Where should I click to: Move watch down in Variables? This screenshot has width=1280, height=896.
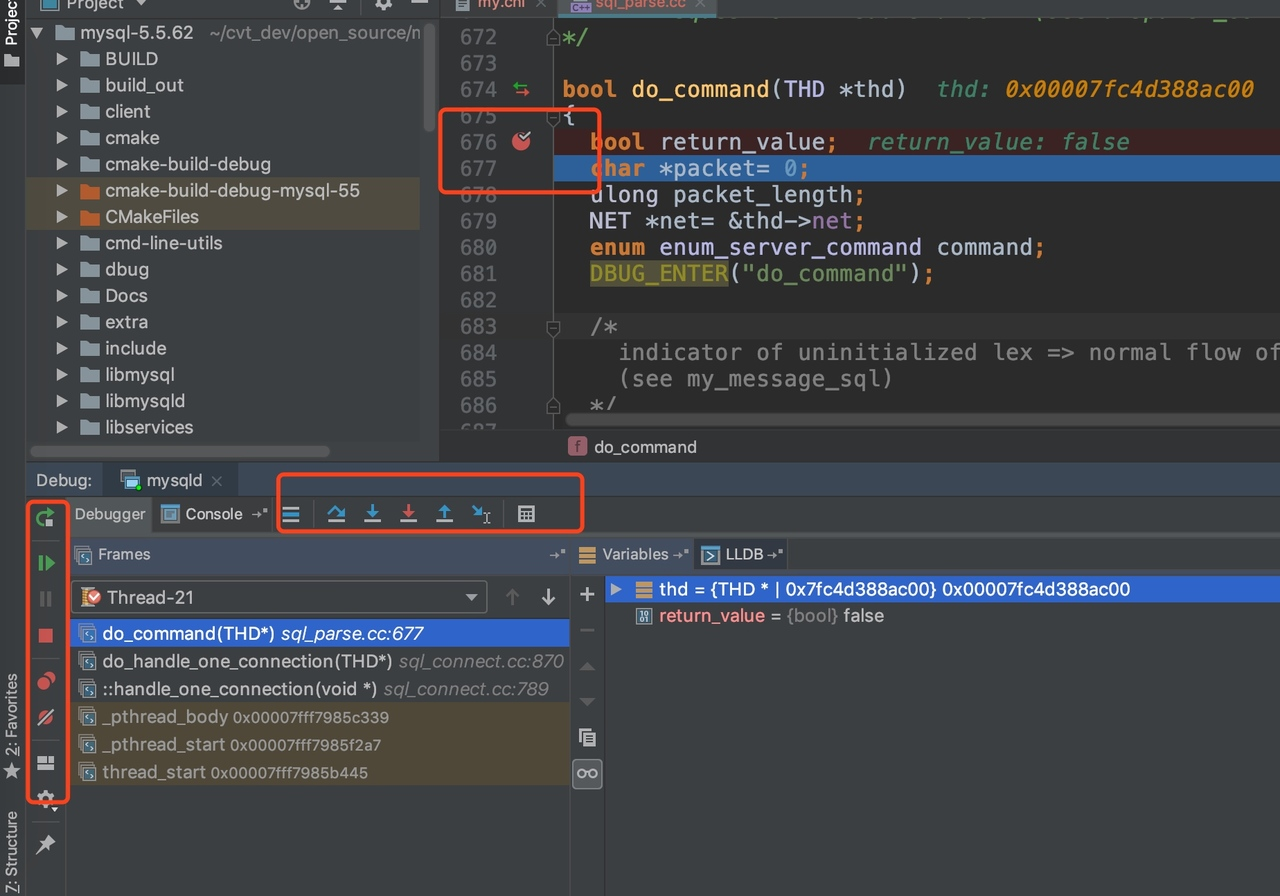(587, 701)
